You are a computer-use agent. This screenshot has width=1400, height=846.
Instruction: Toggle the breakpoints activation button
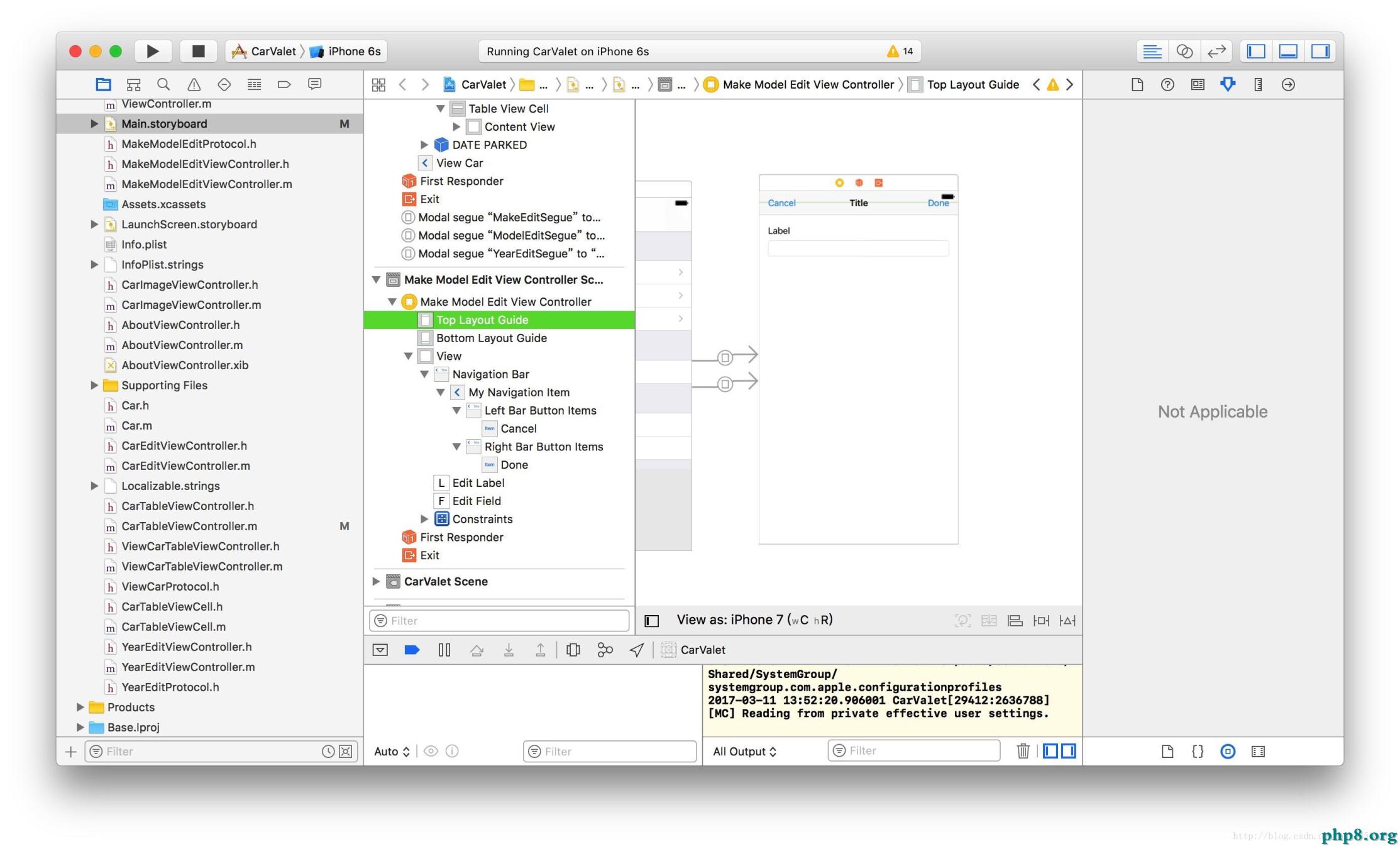click(x=412, y=650)
